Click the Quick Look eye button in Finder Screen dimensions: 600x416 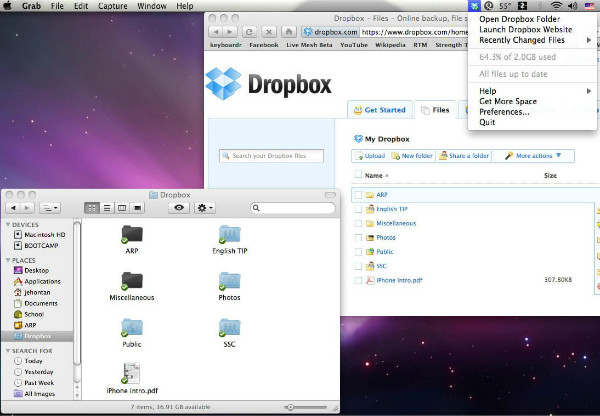(x=179, y=208)
